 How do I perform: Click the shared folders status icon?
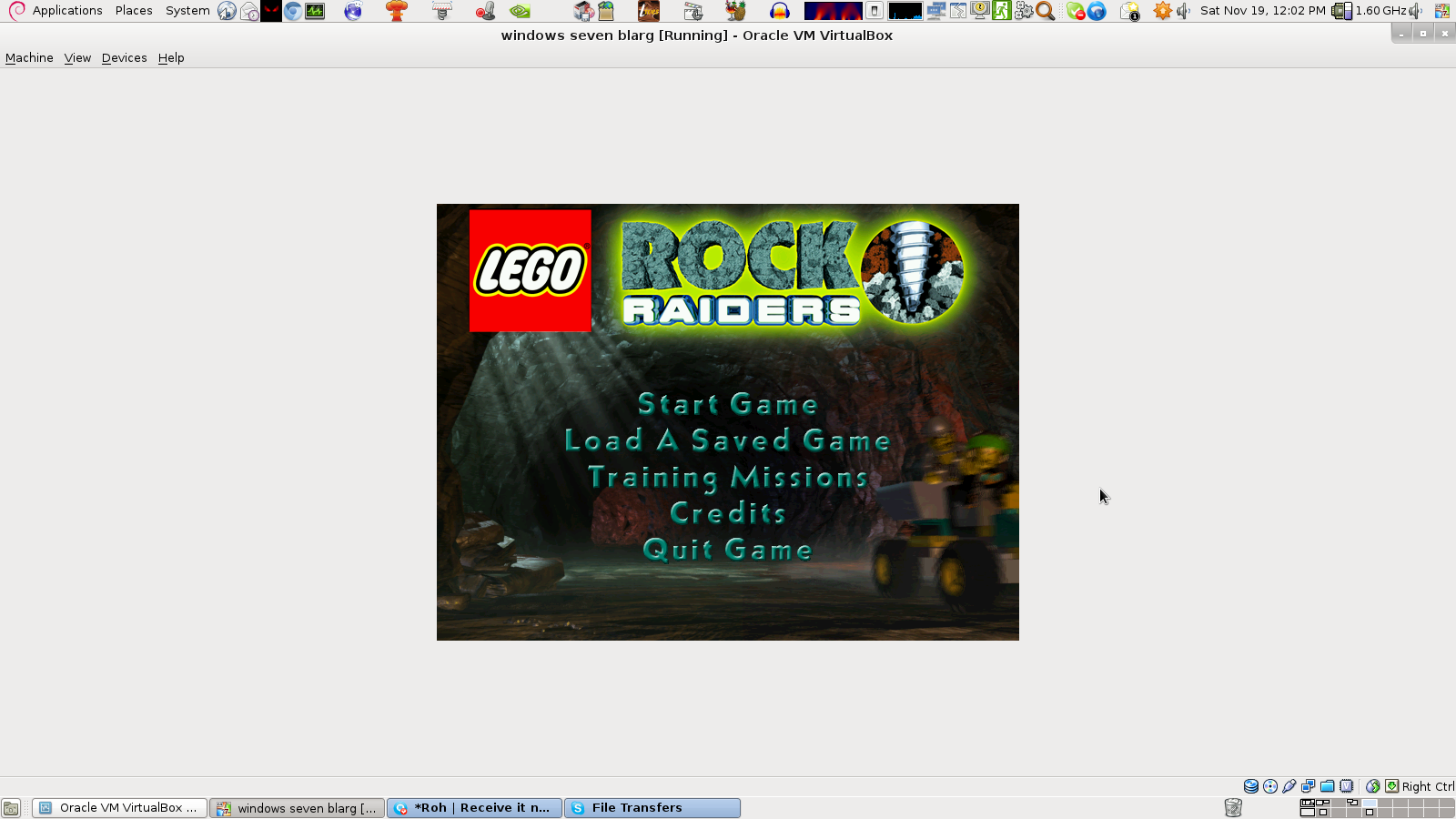(x=1328, y=786)
